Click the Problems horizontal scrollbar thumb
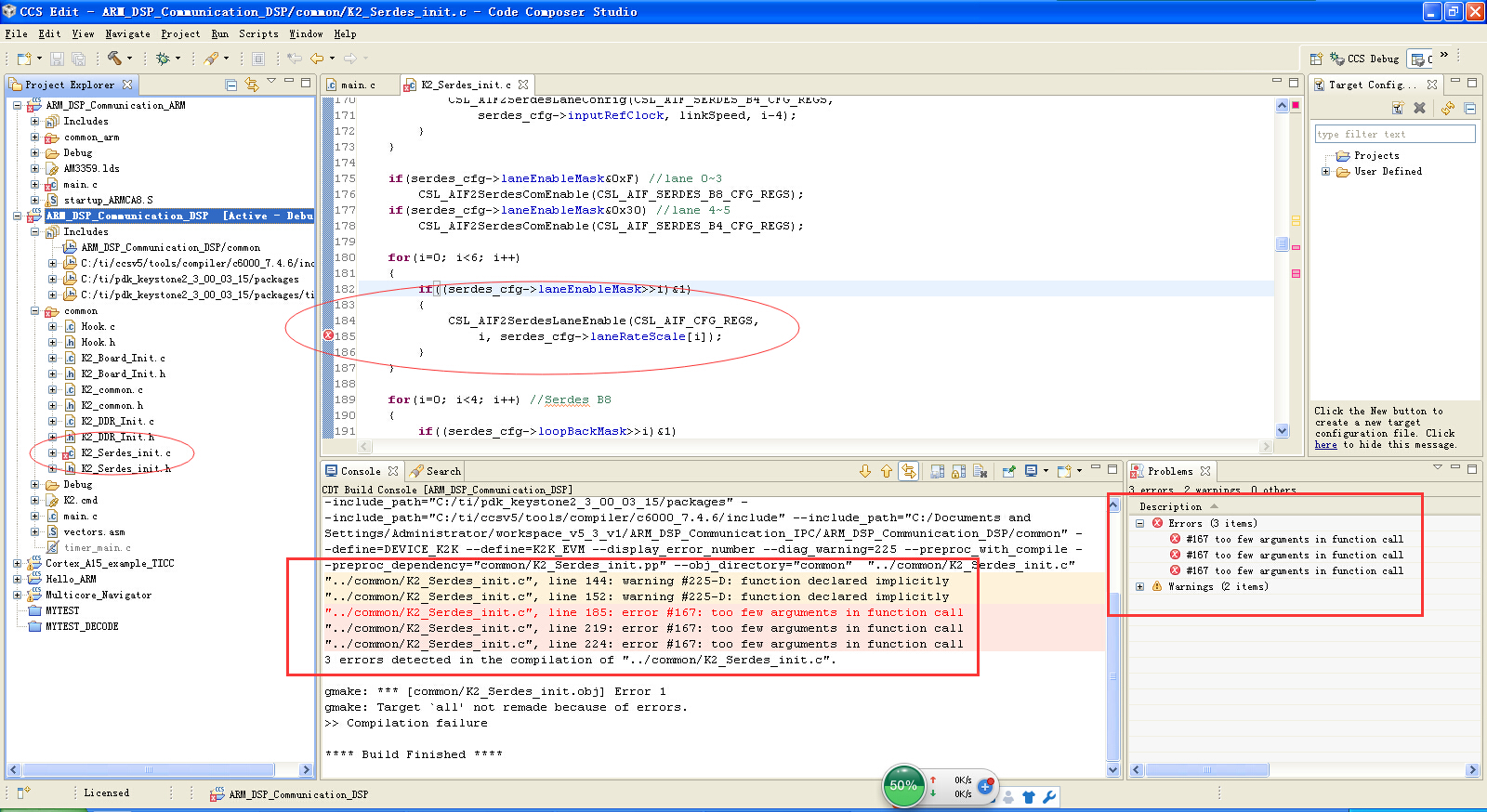Viewport: 1487px width, 812px height. coord(1207,769)
